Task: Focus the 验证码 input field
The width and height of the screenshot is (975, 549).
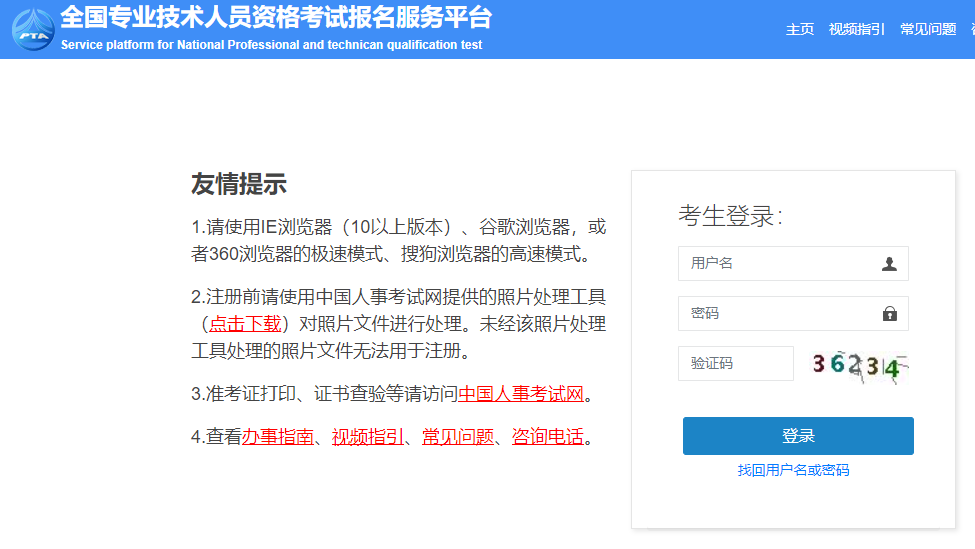Action: pyautogui.click(x=736, y=363)
